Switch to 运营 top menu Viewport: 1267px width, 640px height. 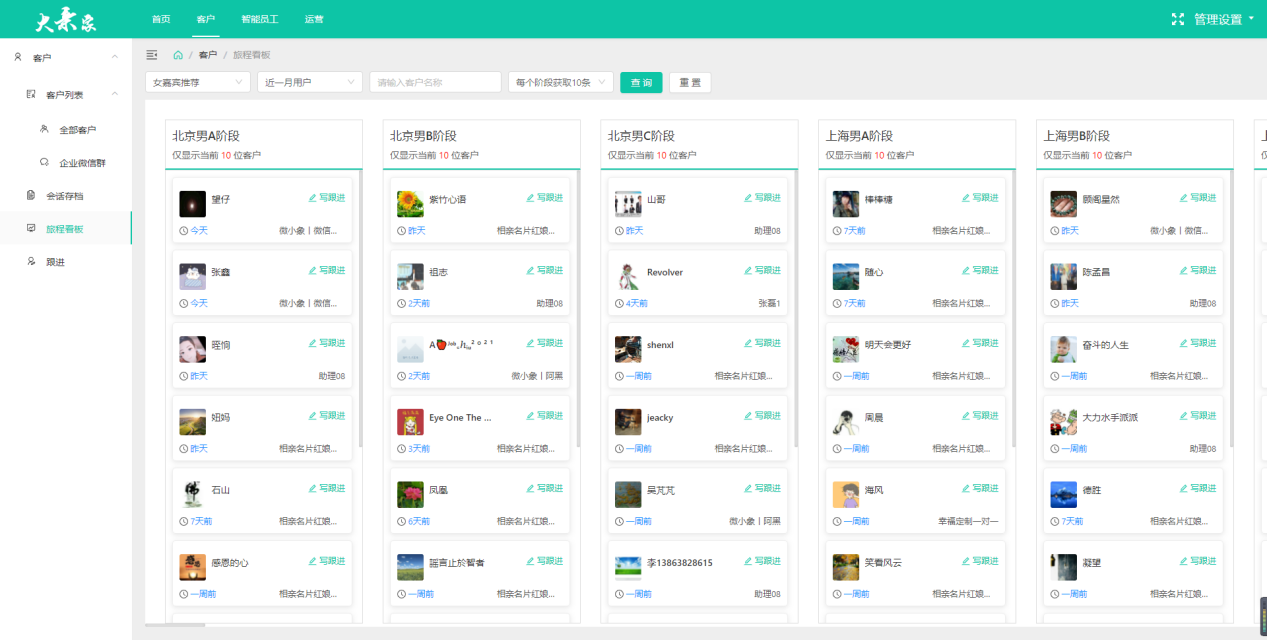314,19
